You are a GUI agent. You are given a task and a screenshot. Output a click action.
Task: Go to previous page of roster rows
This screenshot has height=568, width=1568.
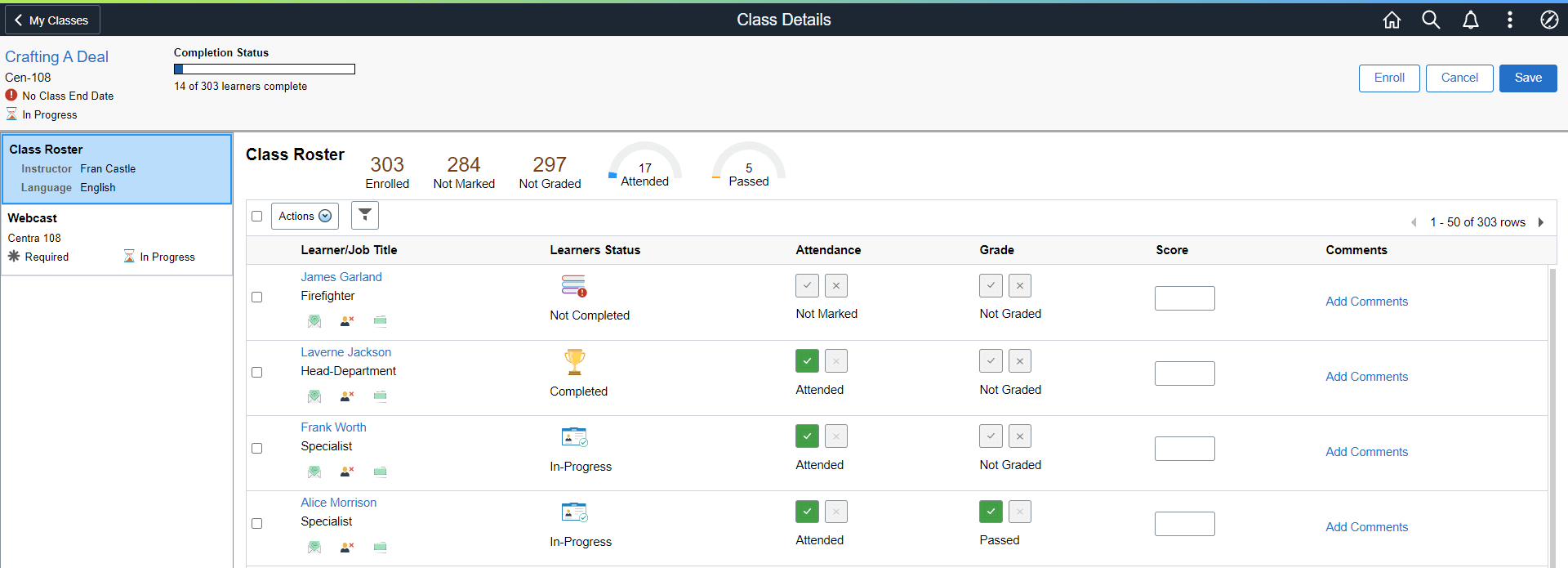pos(1414,222)
